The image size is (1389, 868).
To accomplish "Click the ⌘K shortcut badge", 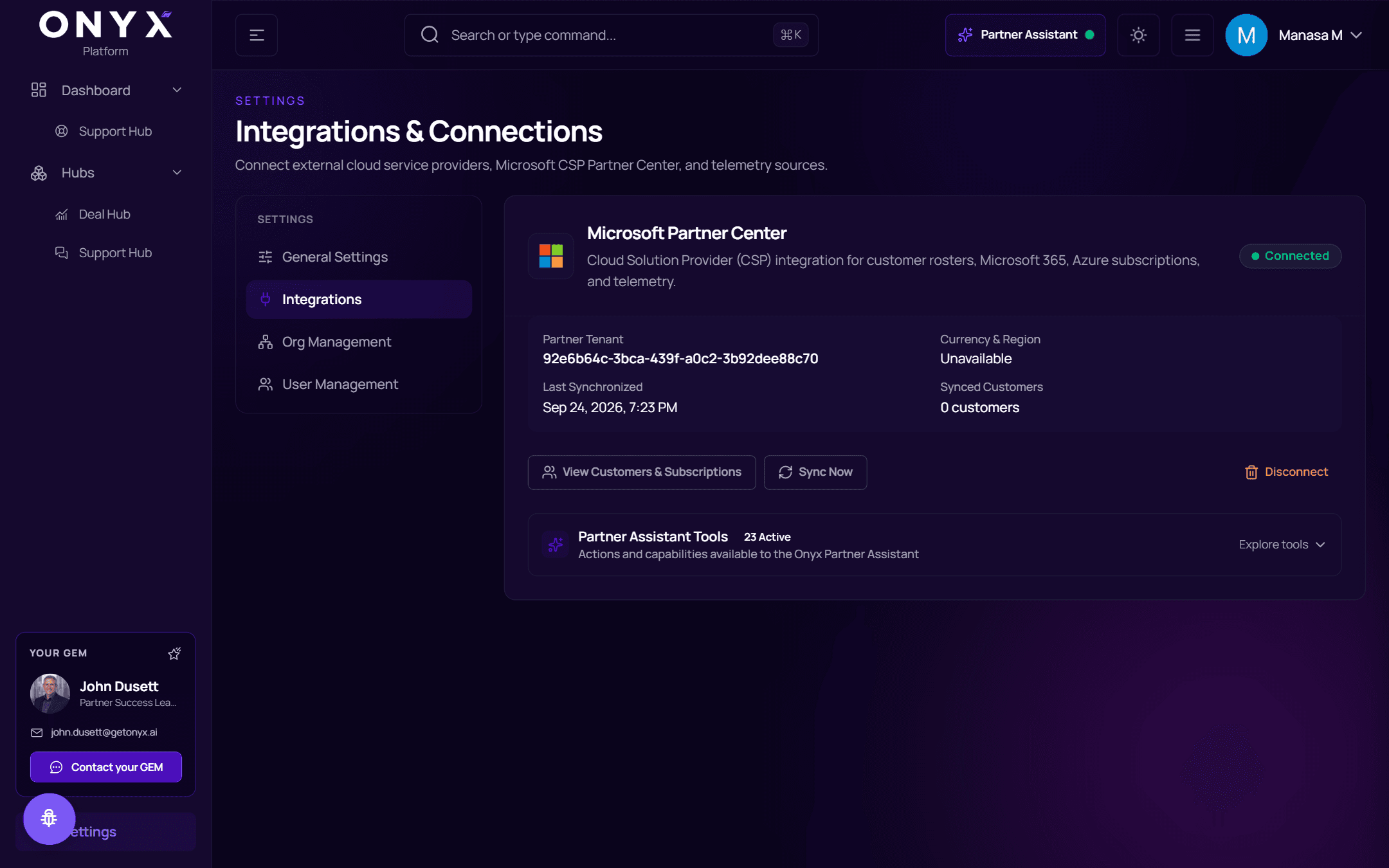I will coord(790,35).
